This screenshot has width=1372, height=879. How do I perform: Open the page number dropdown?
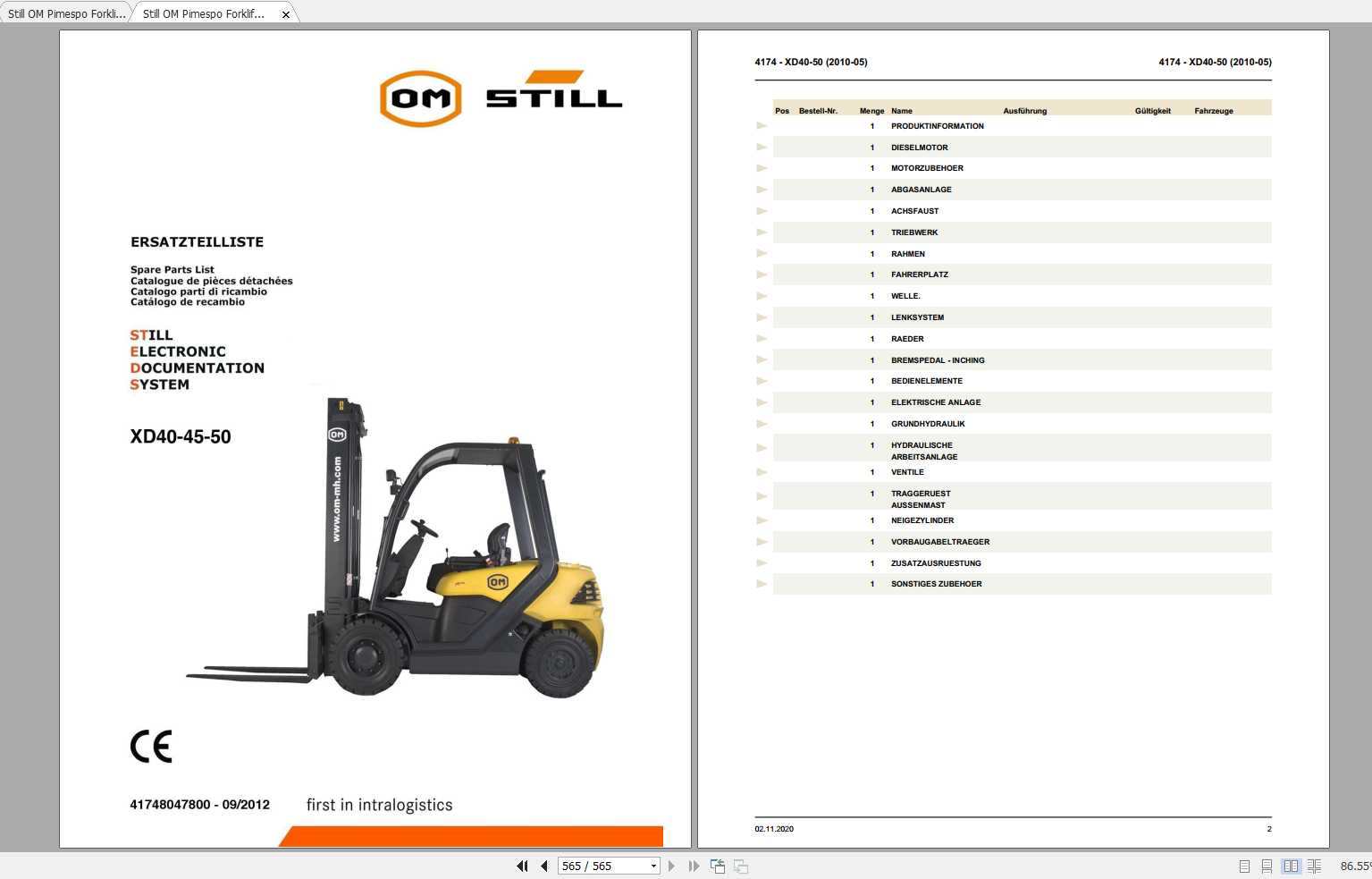653,866
